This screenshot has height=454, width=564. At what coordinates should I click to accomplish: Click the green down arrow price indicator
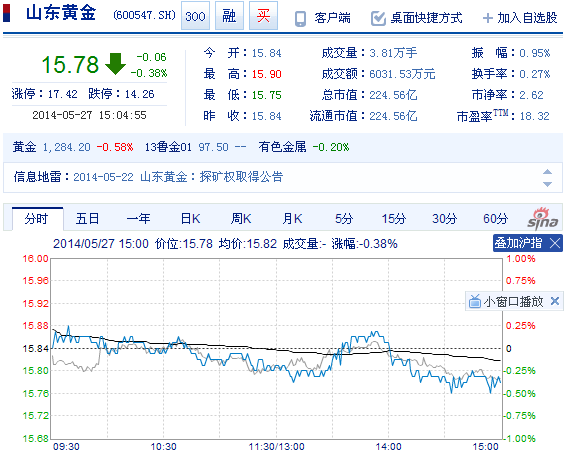click(x=115, y=64)
